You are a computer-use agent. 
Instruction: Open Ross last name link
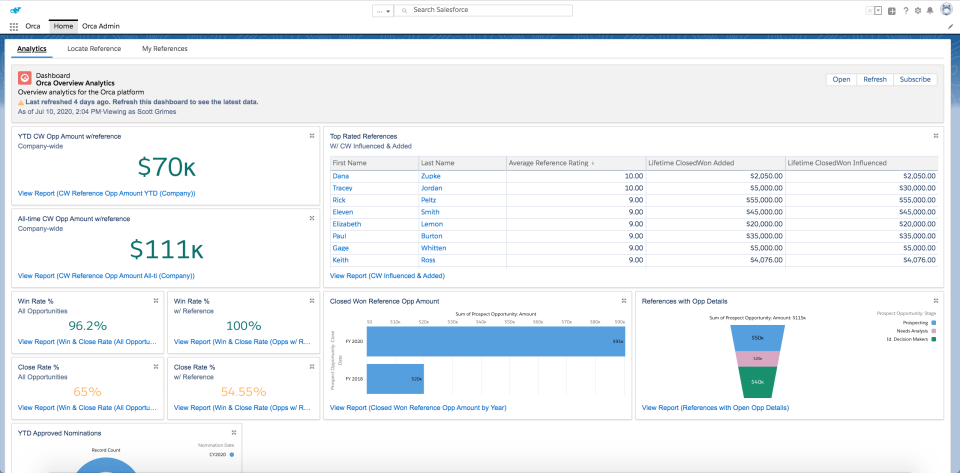(428, 260)
